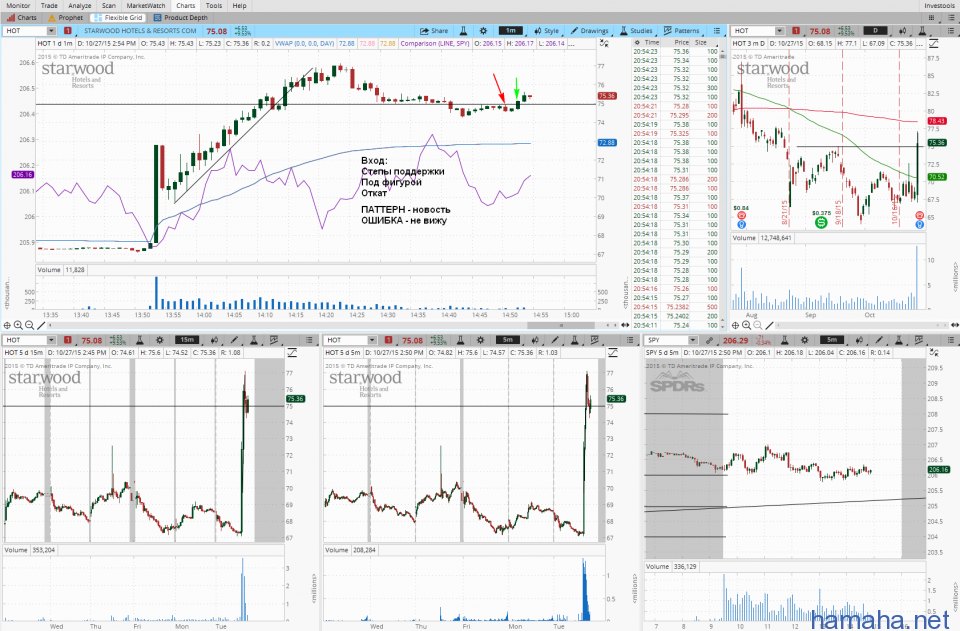Open settings gear of the SPY chart
The width and height of the screenshot is (960, 631).
[x=804, y=340]
